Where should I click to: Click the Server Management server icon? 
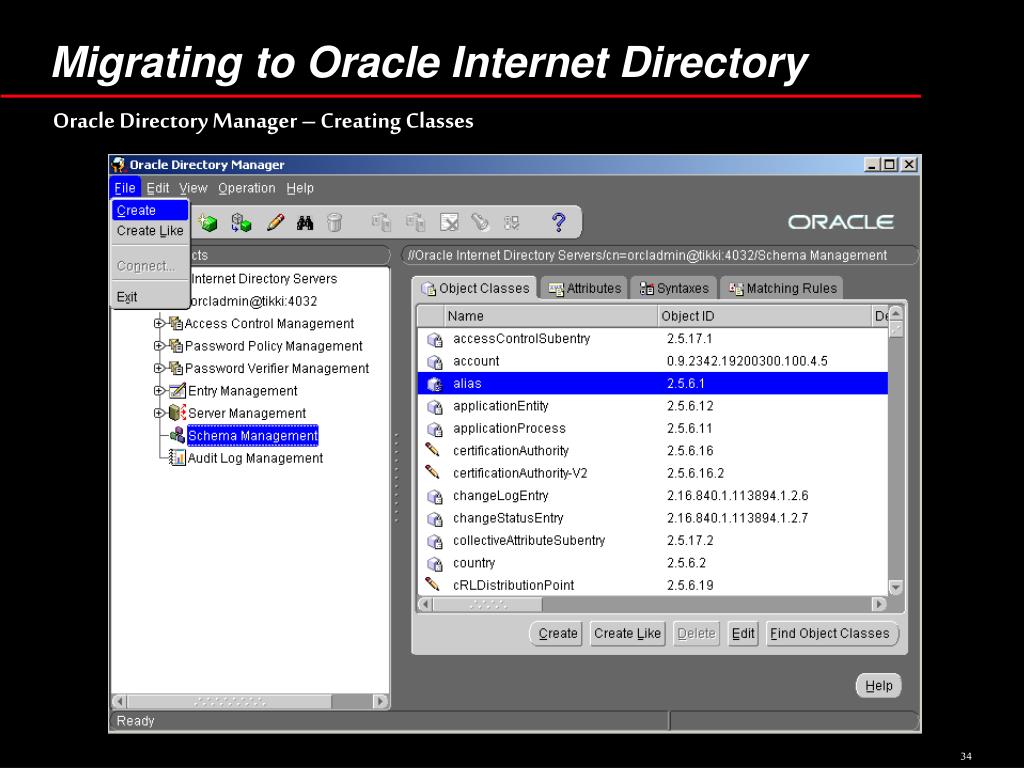tap(177, 413)
